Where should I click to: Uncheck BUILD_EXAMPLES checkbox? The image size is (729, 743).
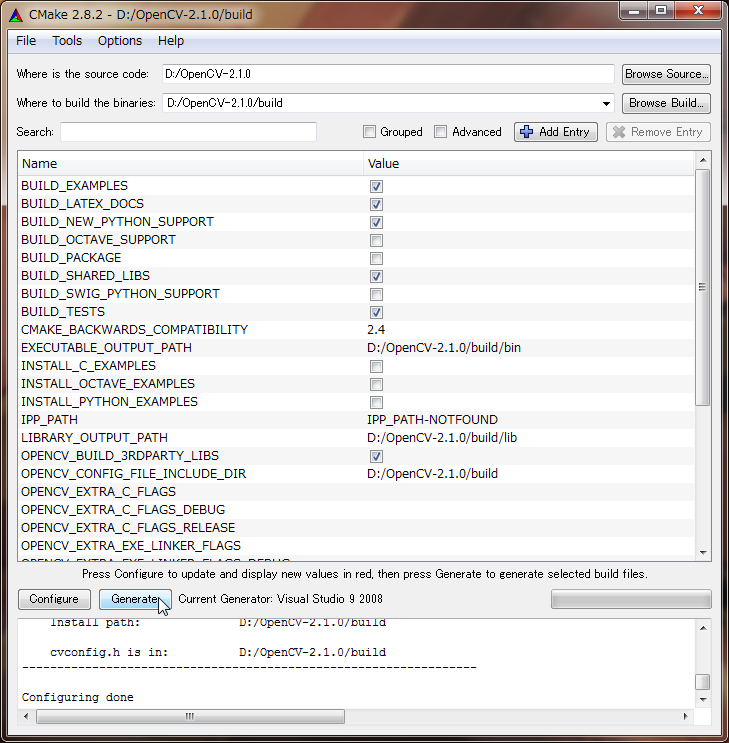coord(376,186)
